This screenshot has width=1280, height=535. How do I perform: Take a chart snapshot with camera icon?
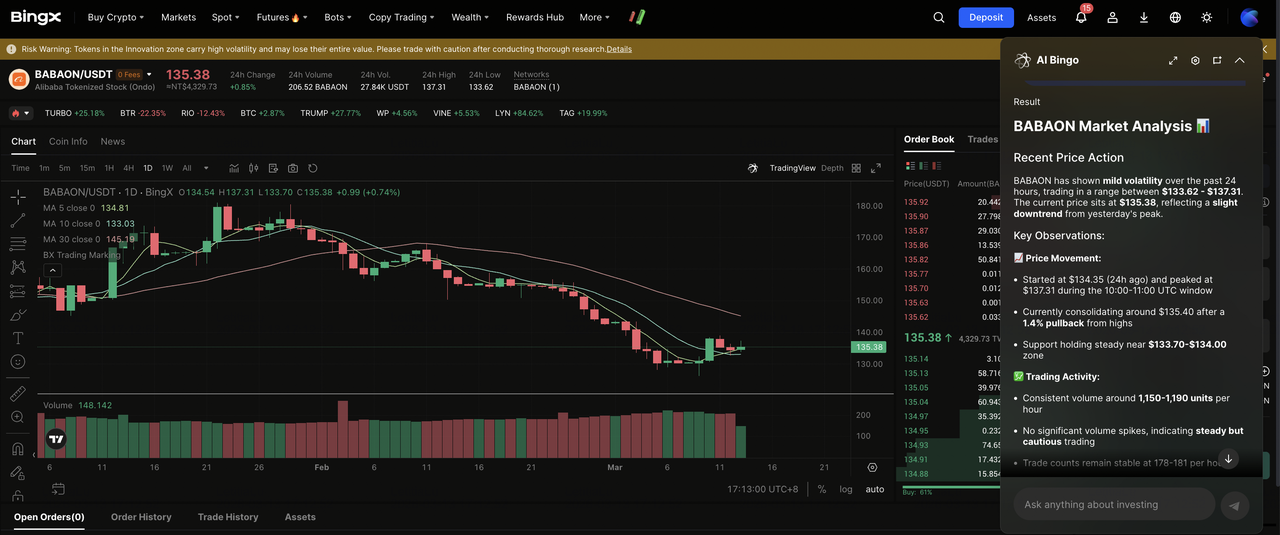point(293,168)
